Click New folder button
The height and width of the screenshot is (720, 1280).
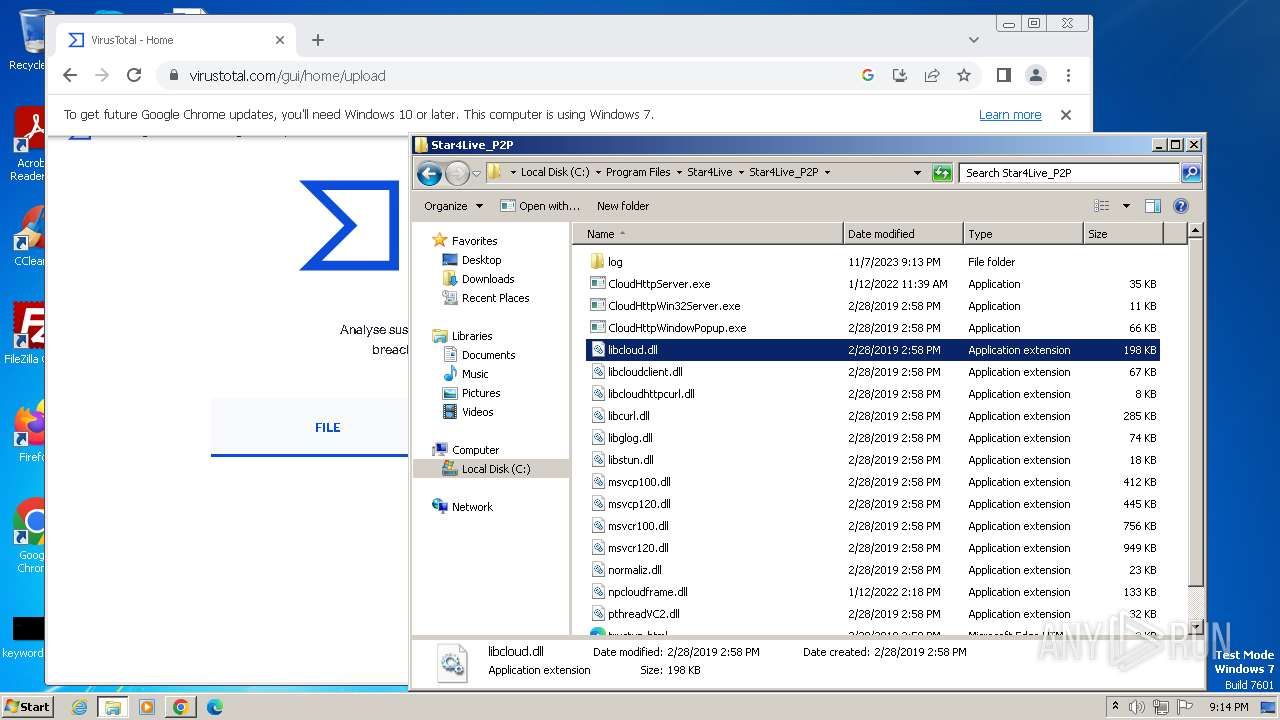coord(623,206)
